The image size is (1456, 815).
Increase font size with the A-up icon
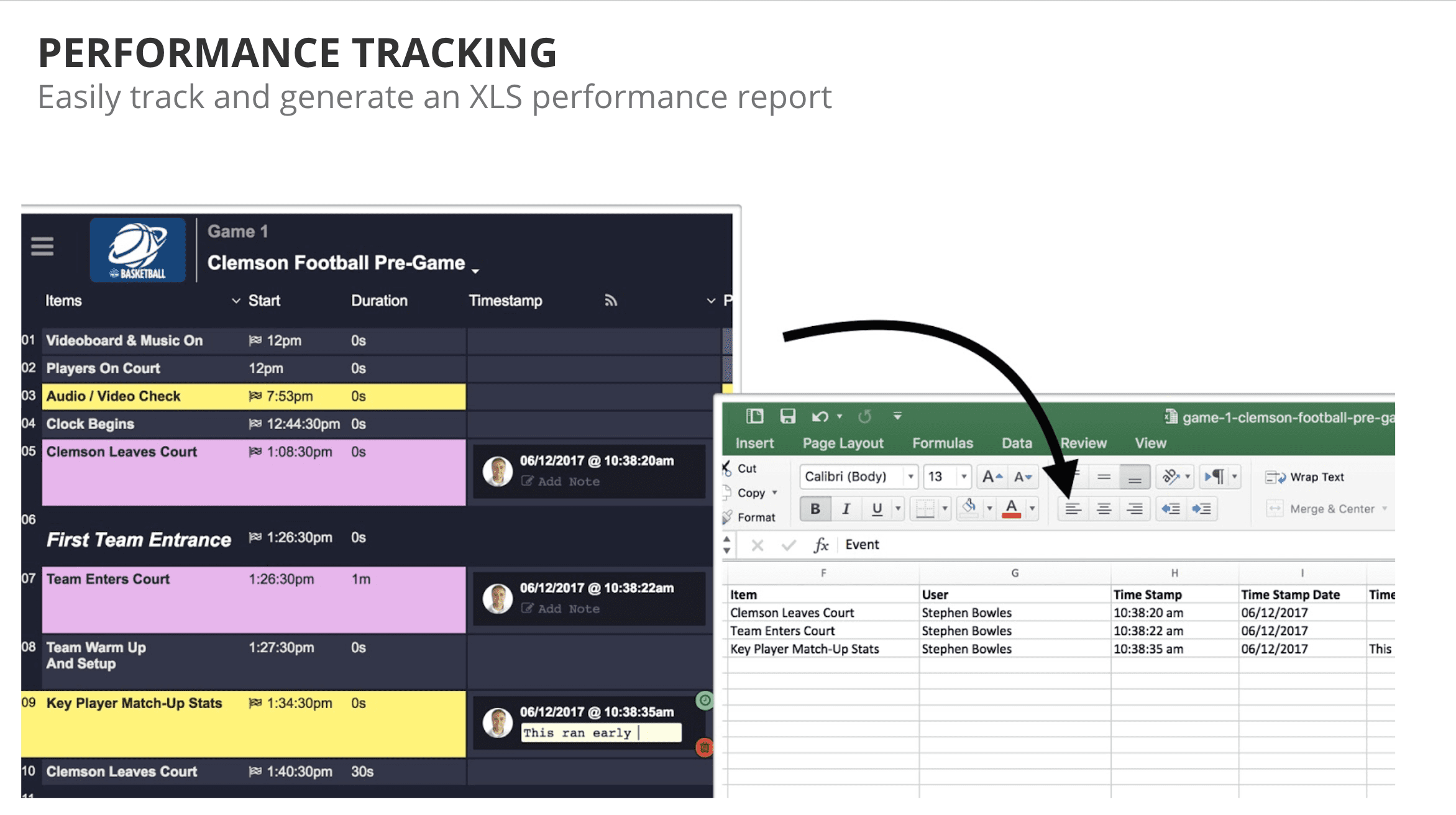pyautogui.click(x=992, y=476)
